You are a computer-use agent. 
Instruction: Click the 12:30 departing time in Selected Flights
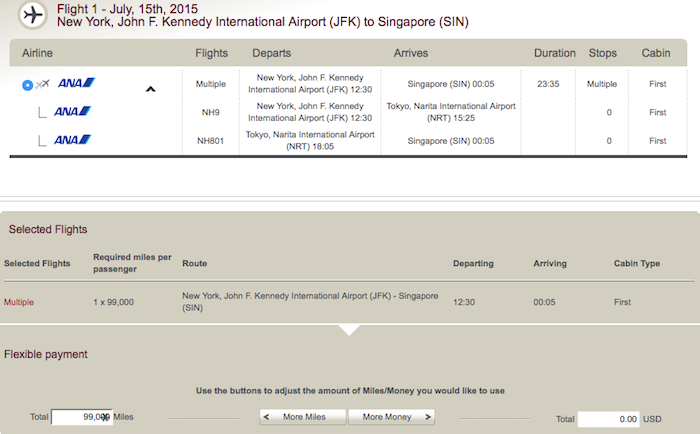pyautogui.click(x=464, y=302)
